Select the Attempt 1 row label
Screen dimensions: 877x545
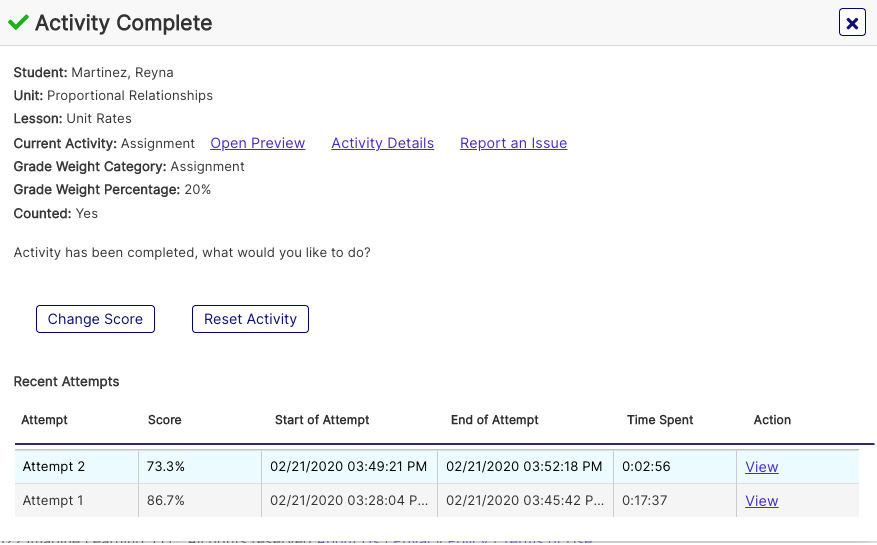point(53,500)
